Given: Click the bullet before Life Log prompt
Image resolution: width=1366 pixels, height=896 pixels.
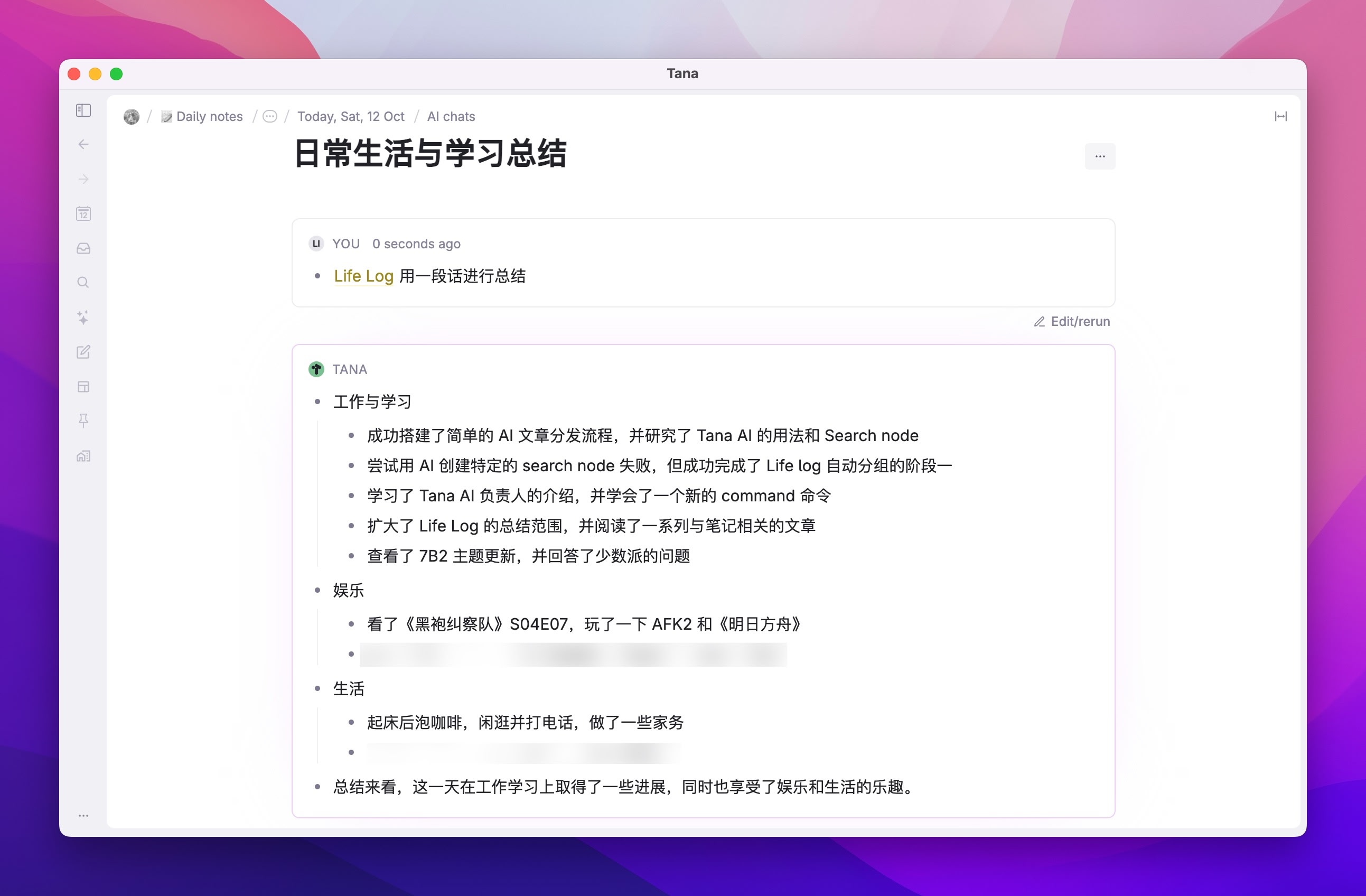Looking at the screenshot, I should [x=317, y=276].
